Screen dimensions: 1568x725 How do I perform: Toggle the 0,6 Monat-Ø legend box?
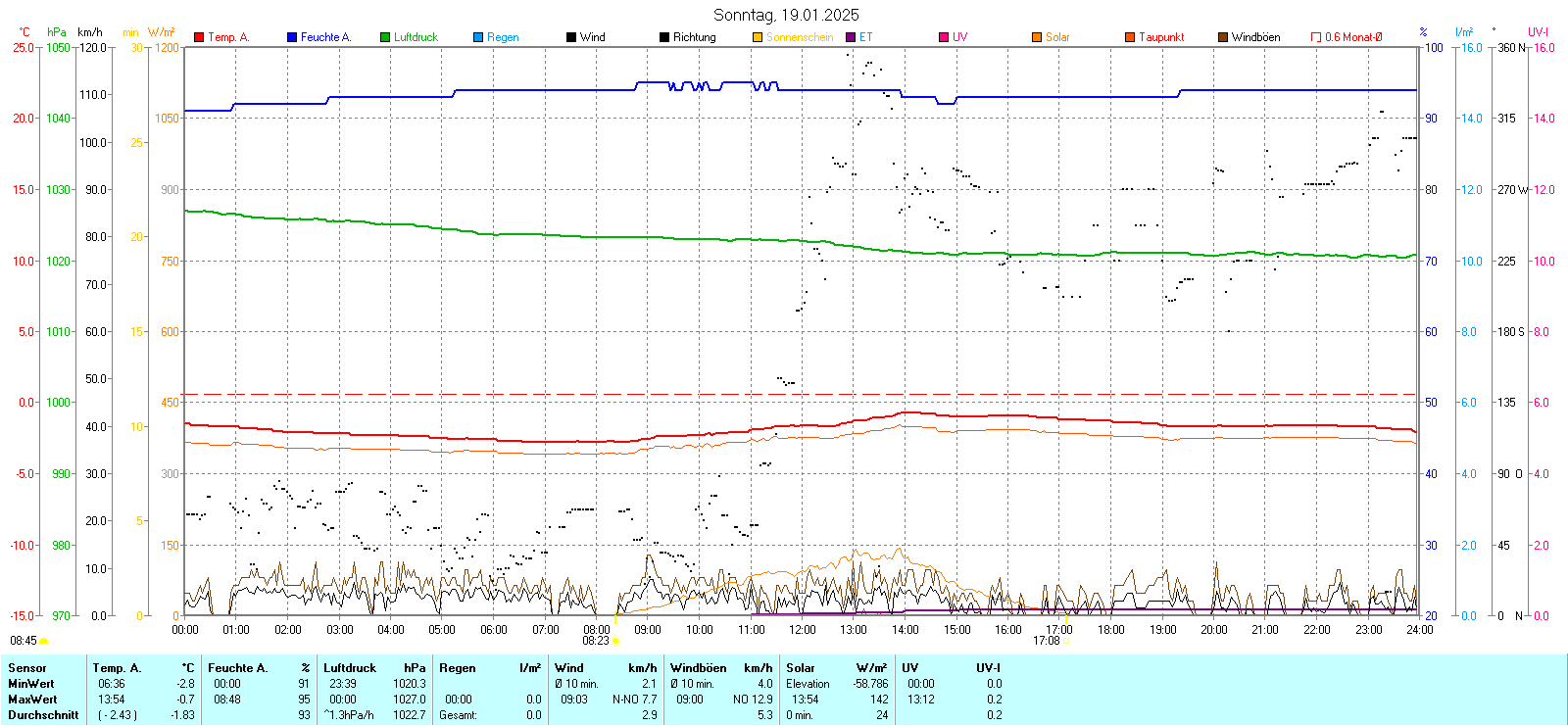[1316, 37]
